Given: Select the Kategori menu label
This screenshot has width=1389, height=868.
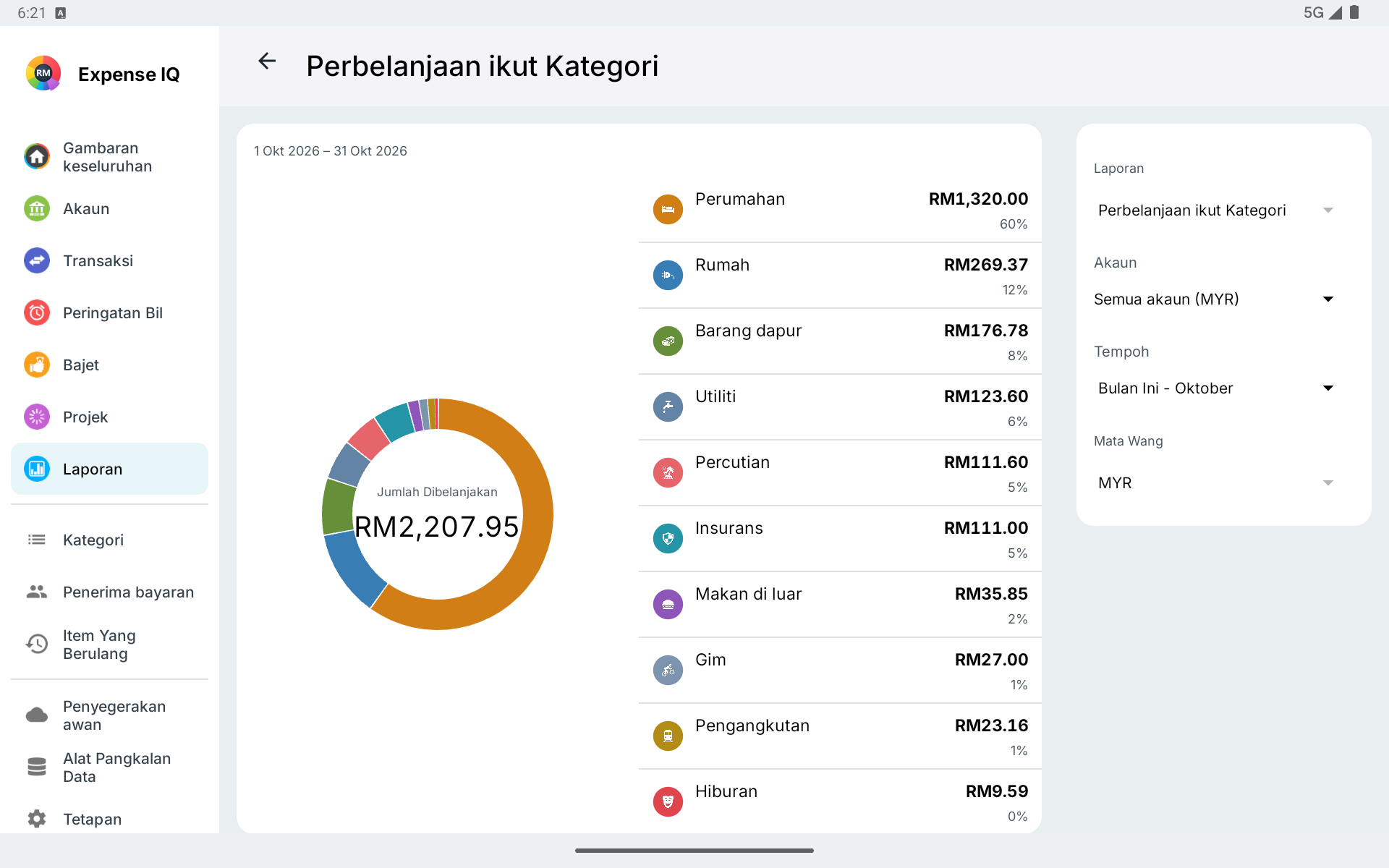Looking at the screenshot, I should (x=93, y=540).
